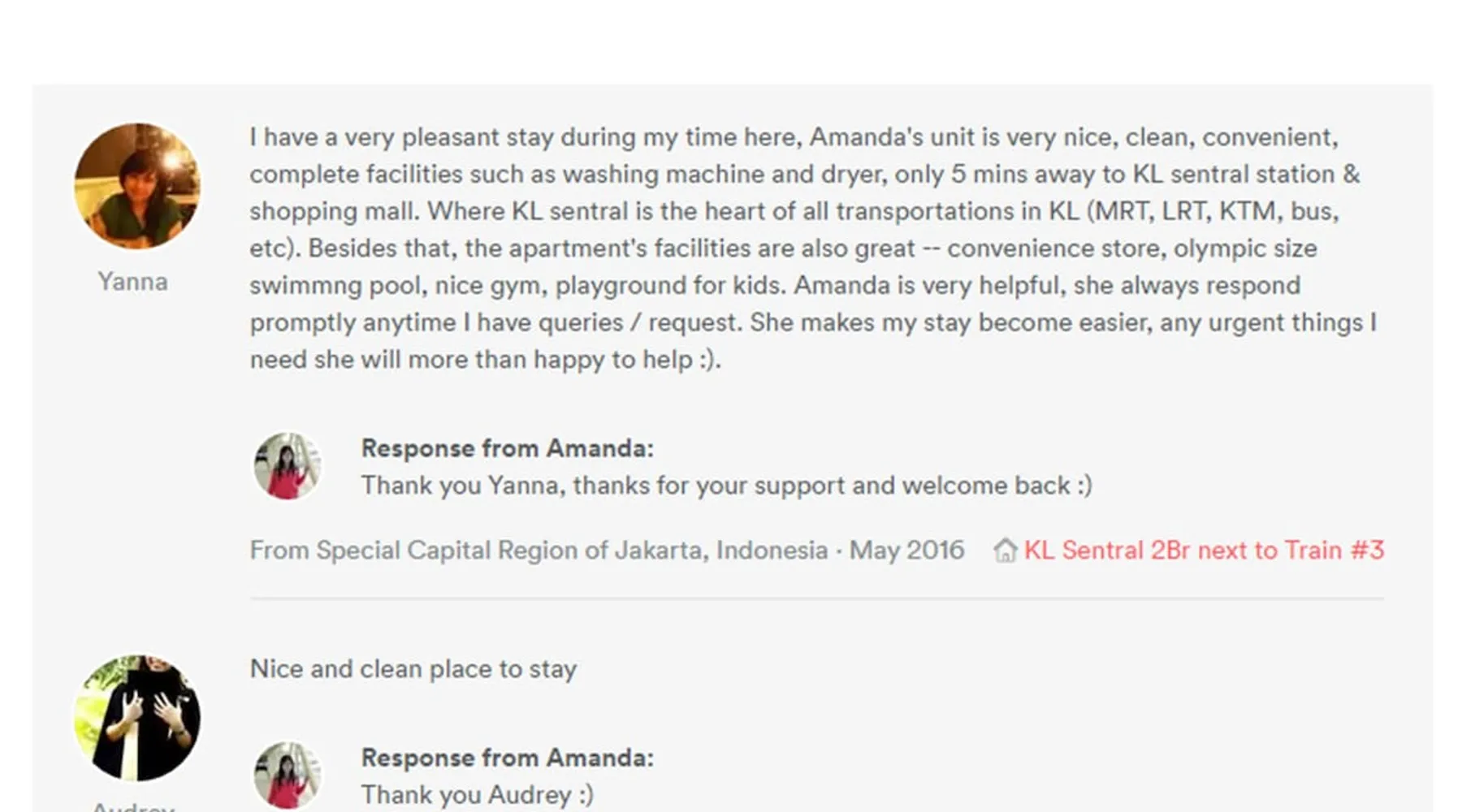Screen dimensions: 1462x812
Task: Click the 'Thank you Audrey :)' reply text
Action: coord(478,795)
